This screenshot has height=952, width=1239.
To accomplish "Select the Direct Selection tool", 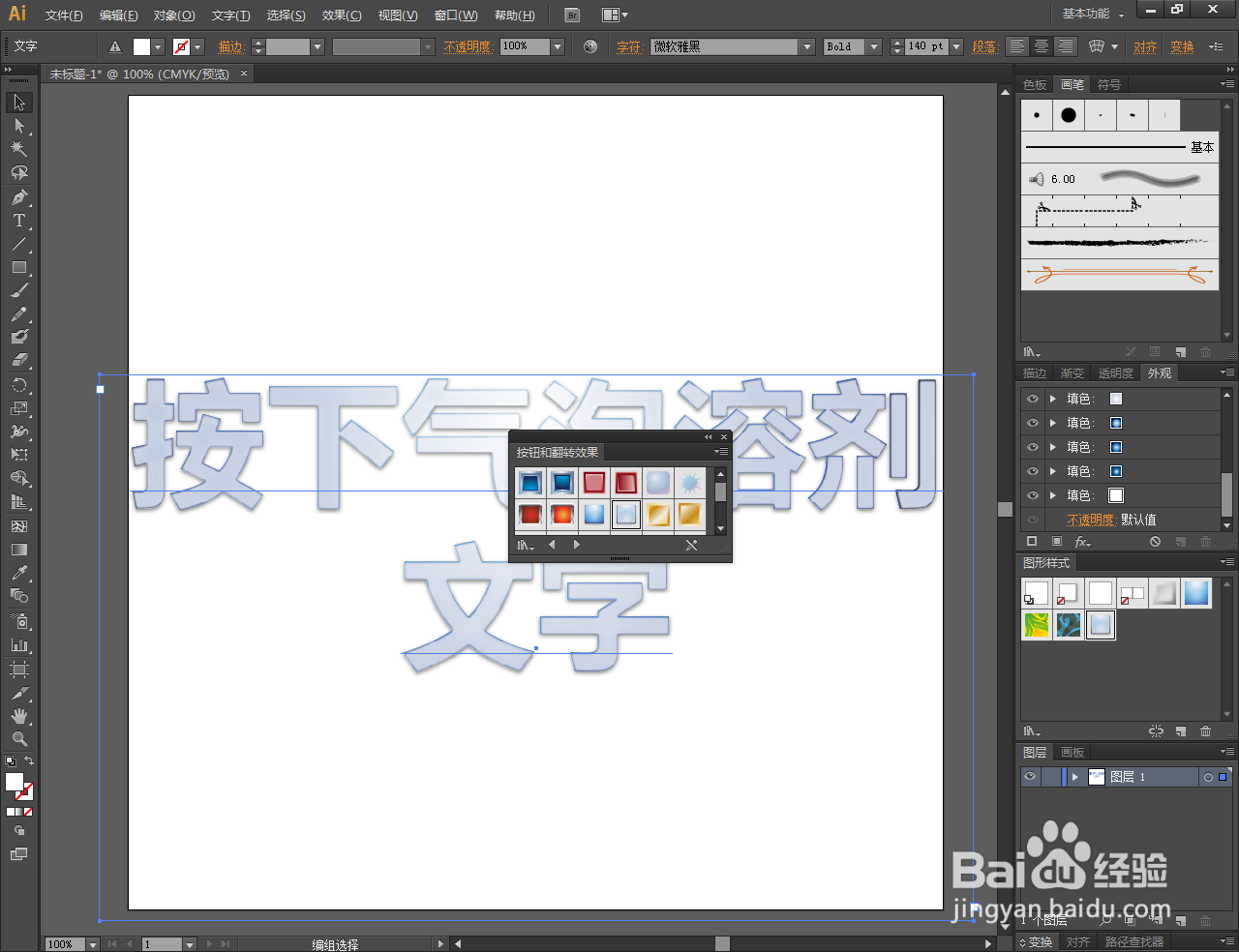I will click(x=19, y=126).
